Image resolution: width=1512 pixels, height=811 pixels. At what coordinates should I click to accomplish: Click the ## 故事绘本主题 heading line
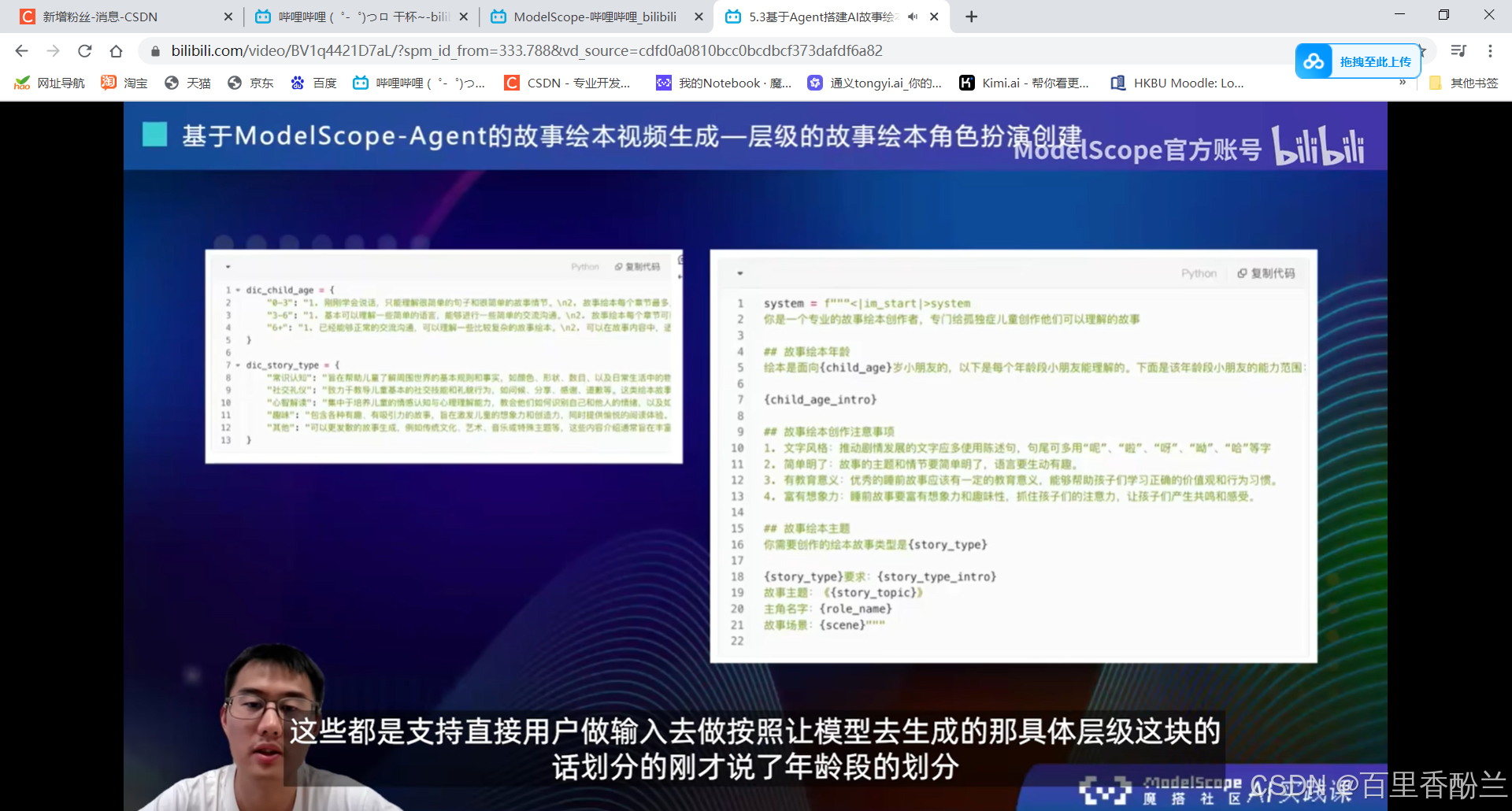coord(806,528)
